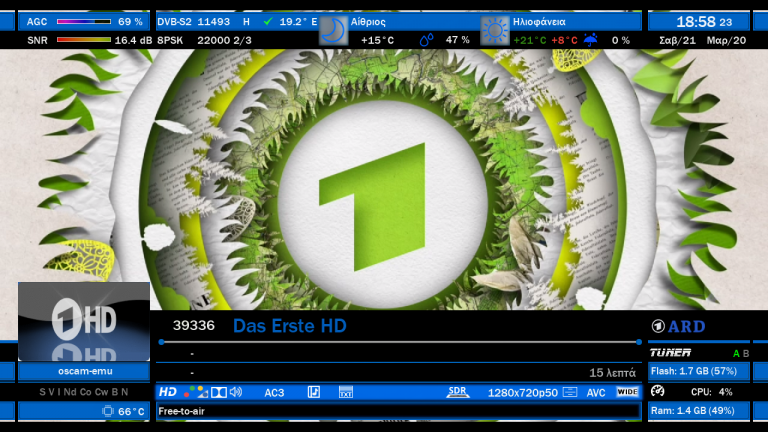
Task: Click the SNR signal quality bar
Action: (x=84, y=40)
